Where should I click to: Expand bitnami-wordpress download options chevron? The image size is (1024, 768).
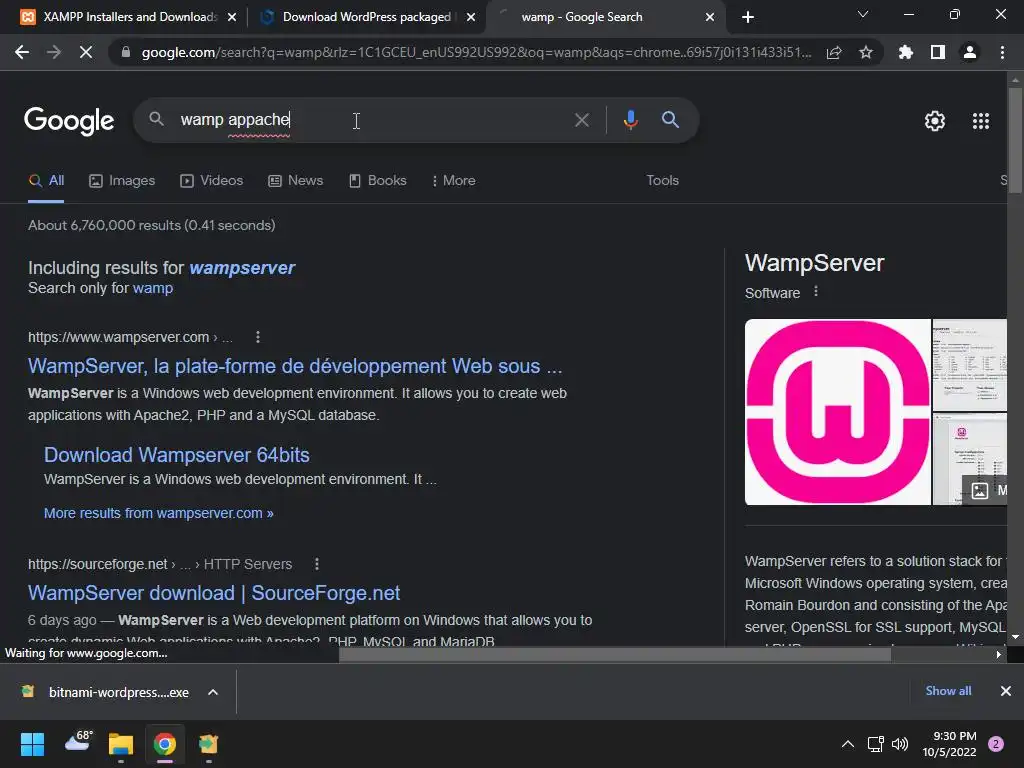click(x=213, y=692)
